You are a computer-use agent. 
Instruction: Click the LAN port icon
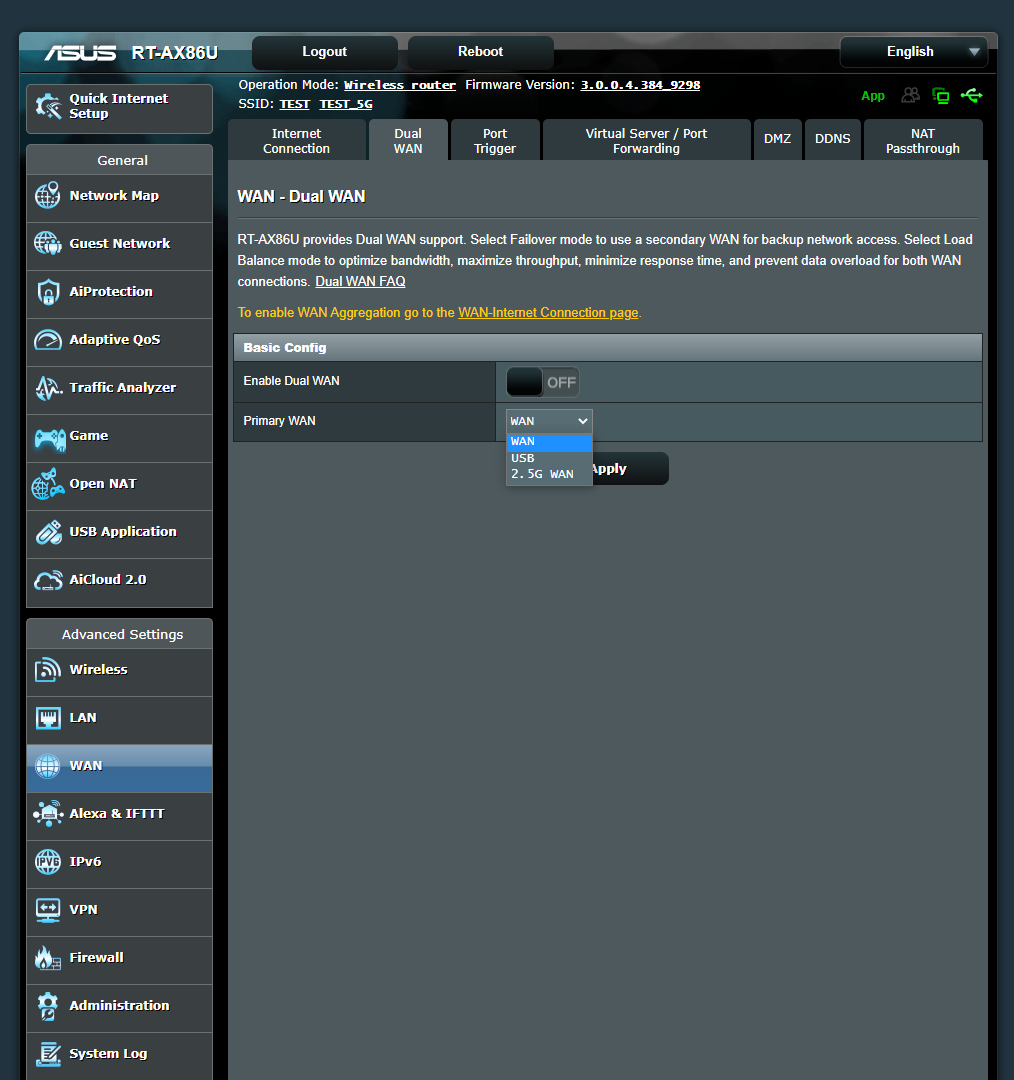click(x=48, y=718)
